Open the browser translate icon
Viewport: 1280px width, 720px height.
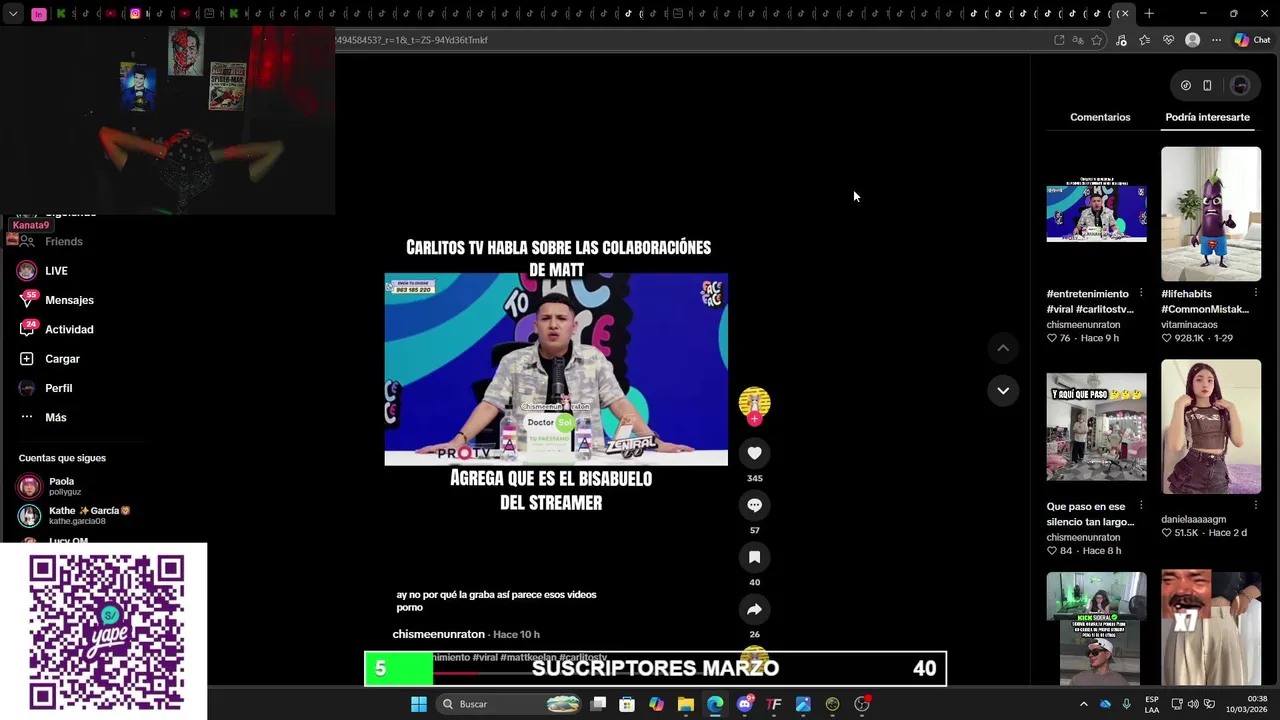[x=1078, y=40]
